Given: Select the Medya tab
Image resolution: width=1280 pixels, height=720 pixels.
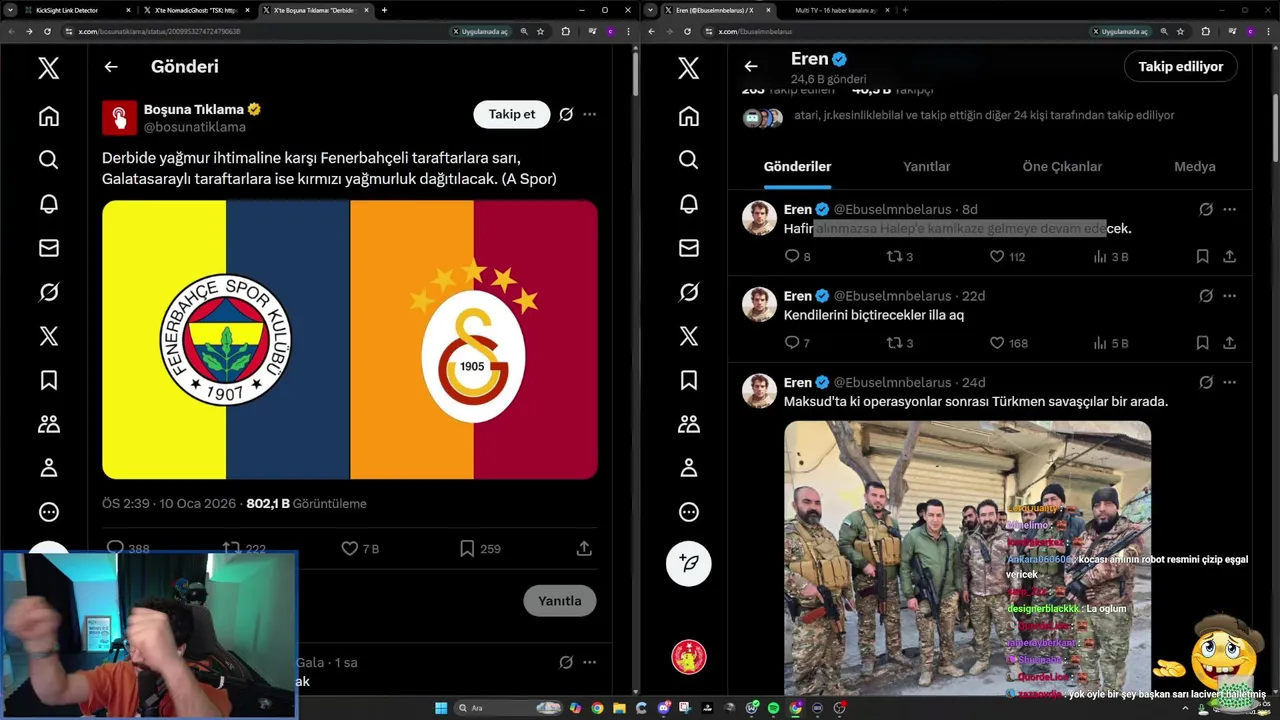Looking at the screenshot, I should pyautogui.click(x=1195, y=167).
